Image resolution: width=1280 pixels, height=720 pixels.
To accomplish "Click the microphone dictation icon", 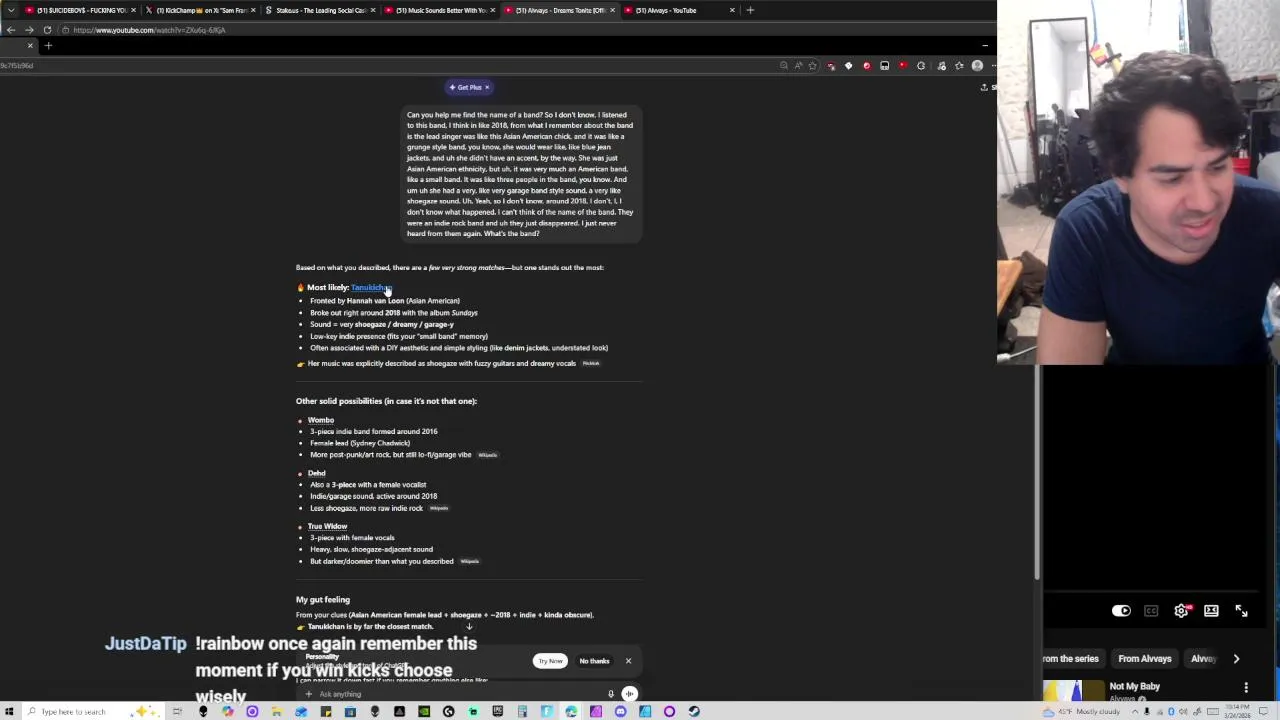I will tap(611, 694).
